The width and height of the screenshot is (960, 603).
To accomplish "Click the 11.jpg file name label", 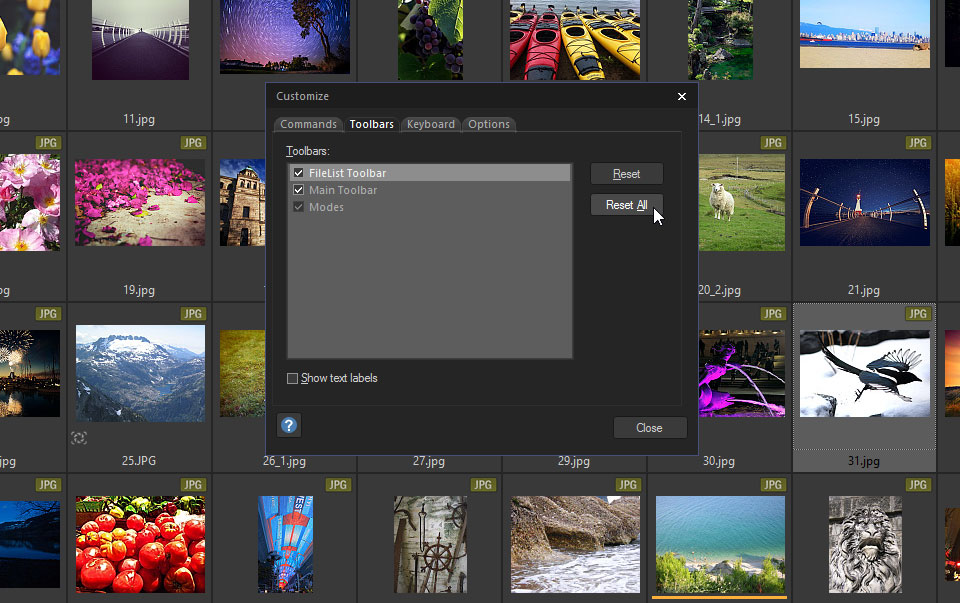I will coord(139,119).
